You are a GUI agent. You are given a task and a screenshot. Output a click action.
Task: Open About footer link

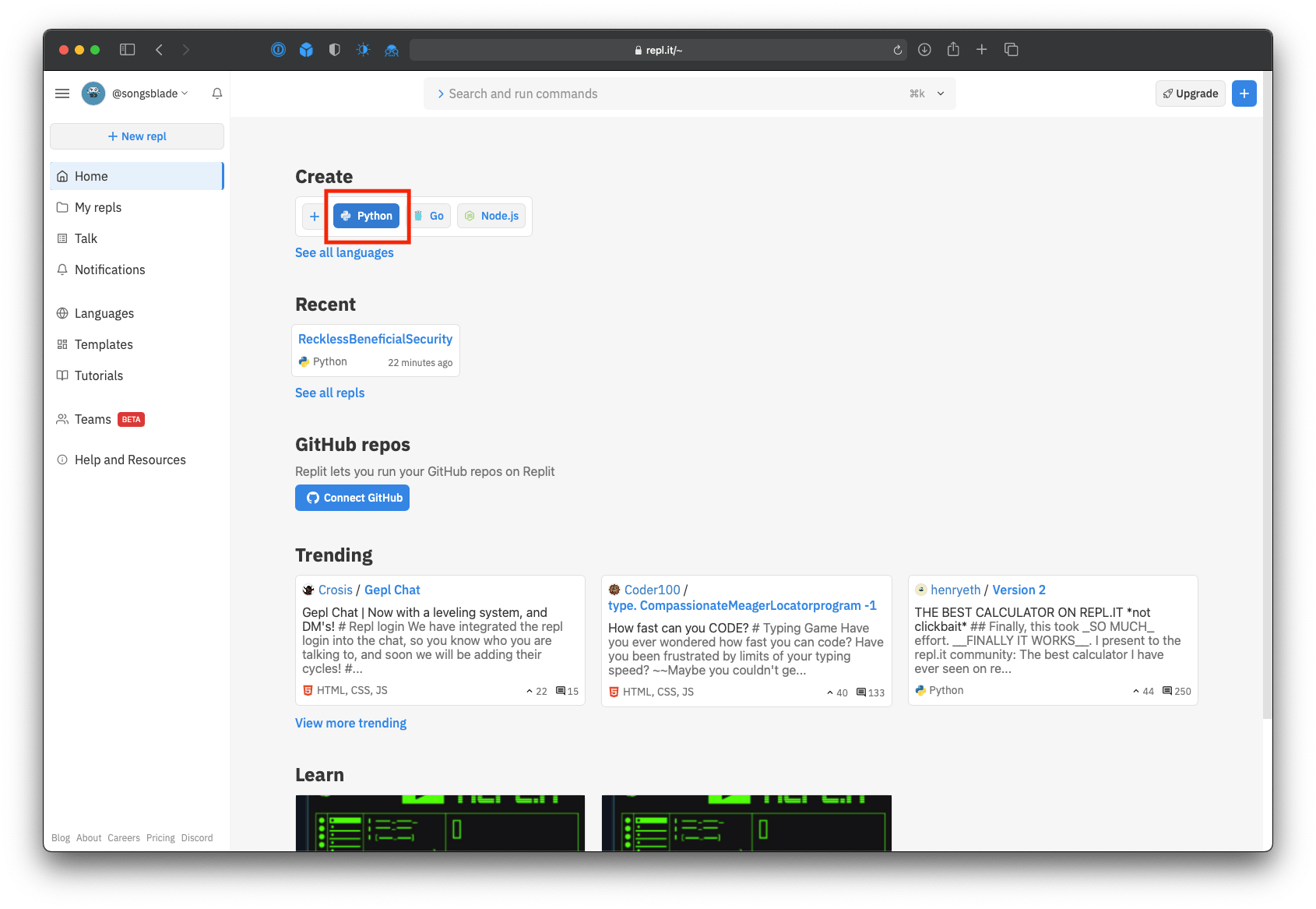(89, 838)
